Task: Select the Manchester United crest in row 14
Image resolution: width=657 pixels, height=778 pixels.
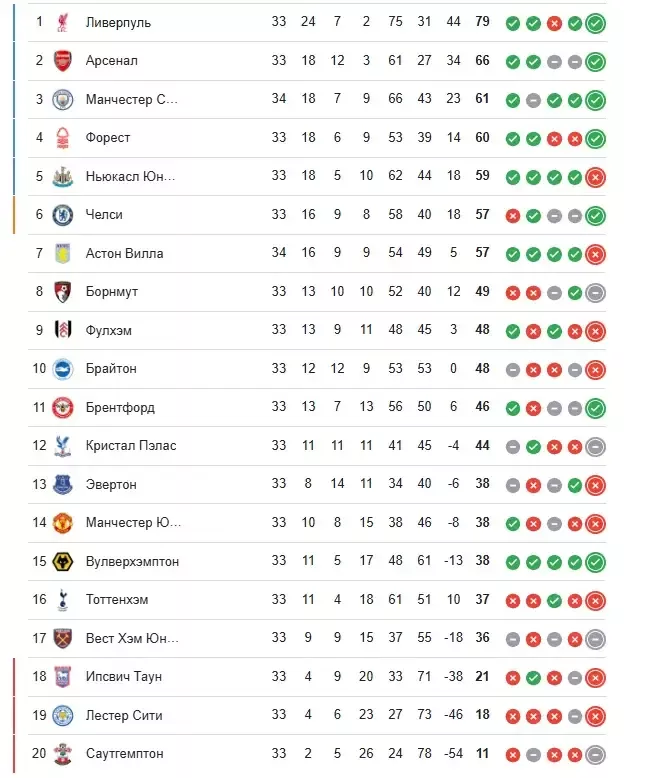Action: 63,523
